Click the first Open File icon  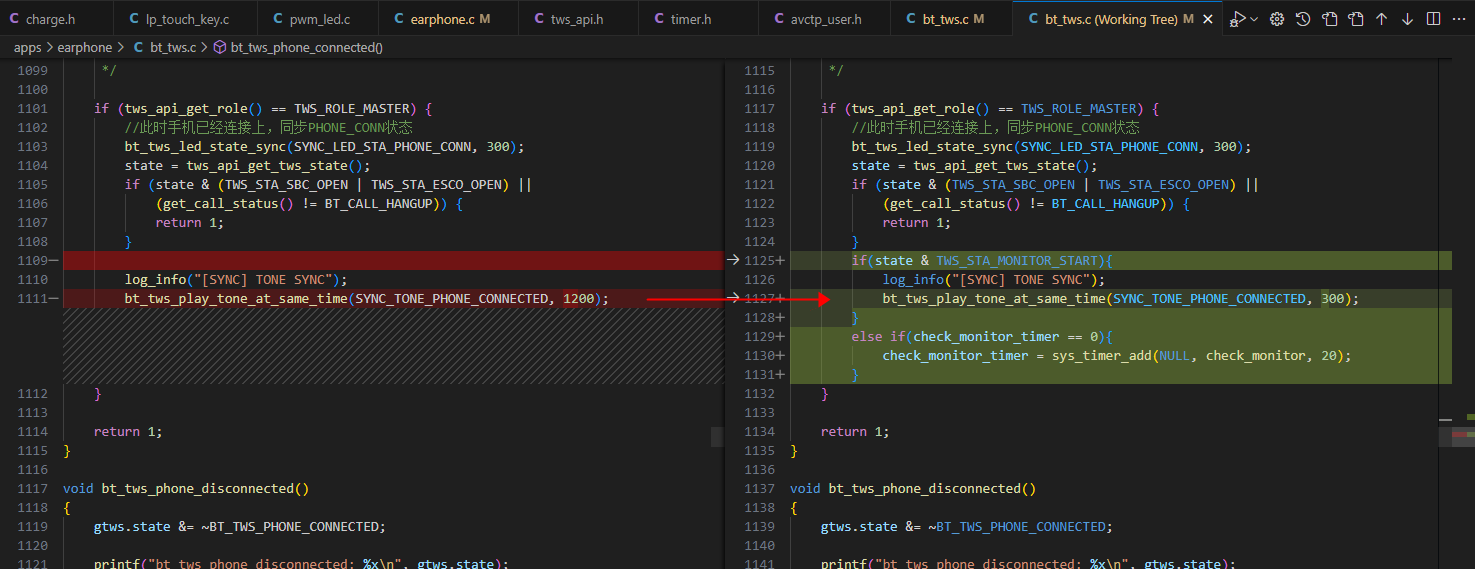(1329, 19)
